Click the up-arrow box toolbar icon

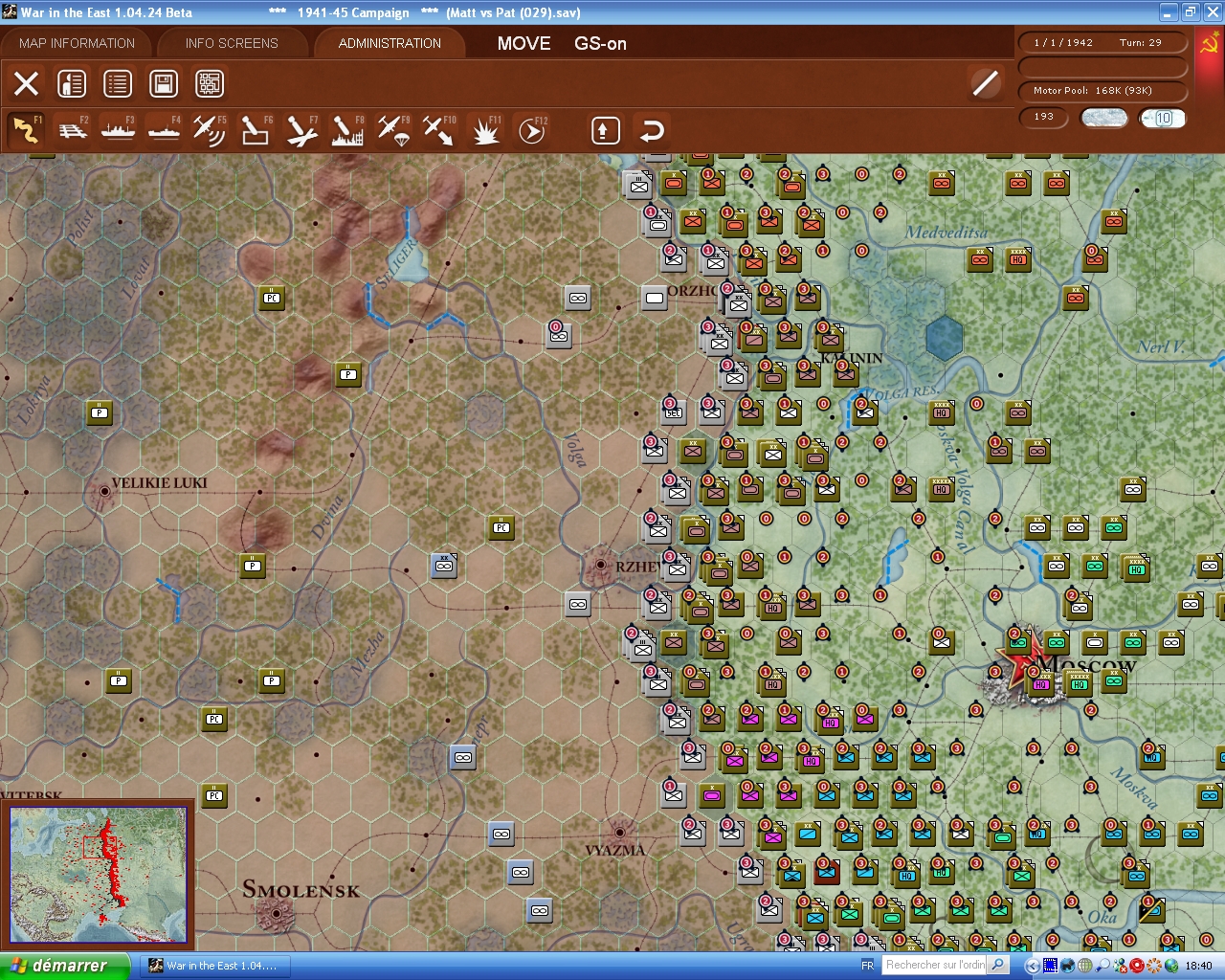tap(605, 130)
